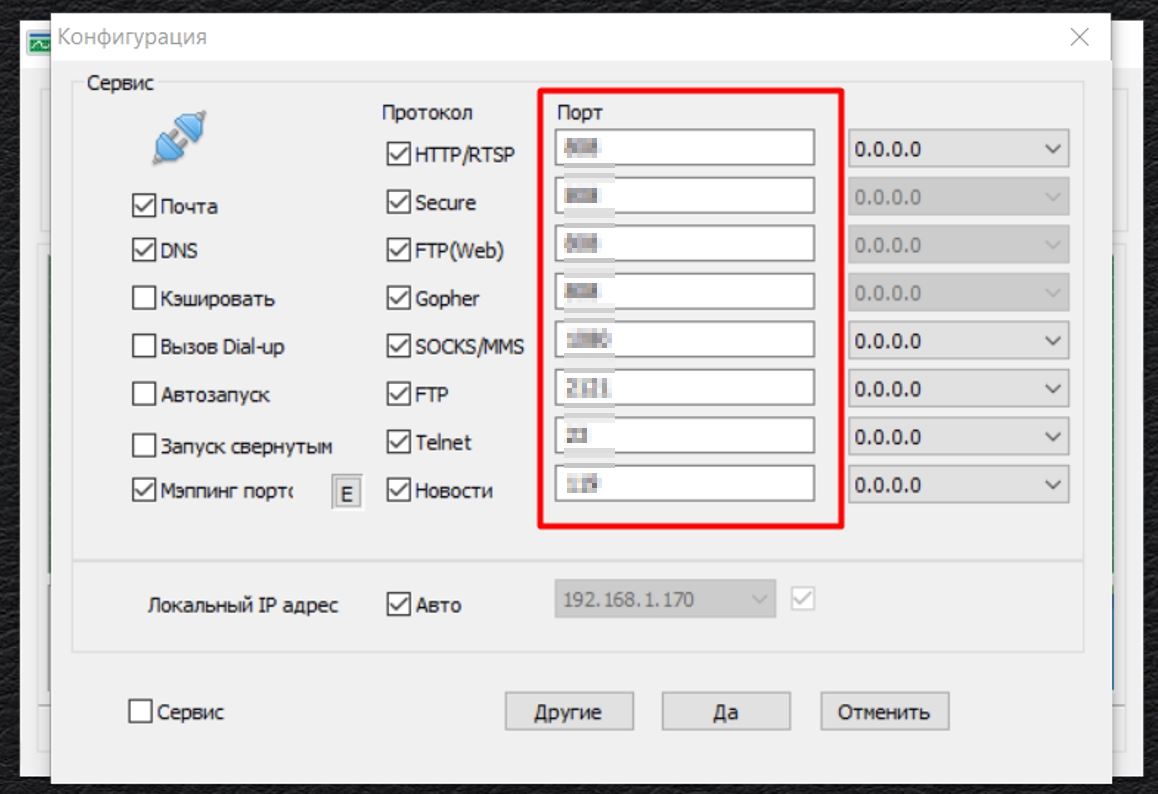The height and width of the screenshot is (794, 1158).
Task: Click the Новости port field
Action: (x=685, y=484)
